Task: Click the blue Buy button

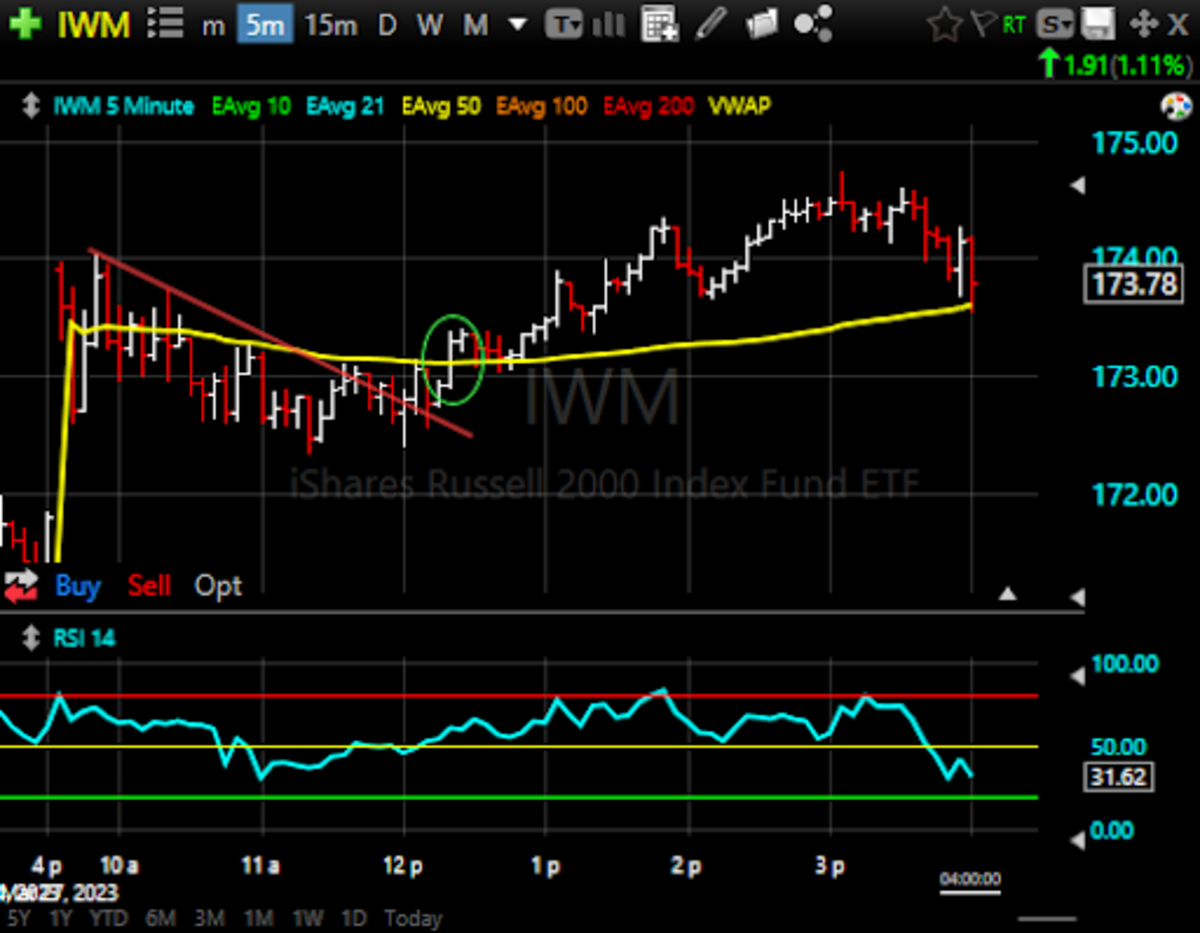Action: (x=77, y=586)
